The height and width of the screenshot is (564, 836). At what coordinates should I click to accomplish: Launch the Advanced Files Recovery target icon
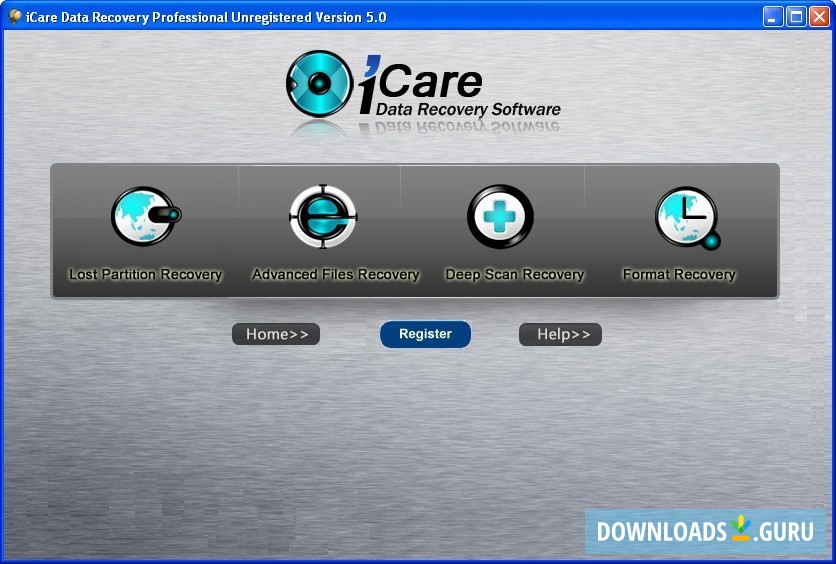click(x=323, y=216)
